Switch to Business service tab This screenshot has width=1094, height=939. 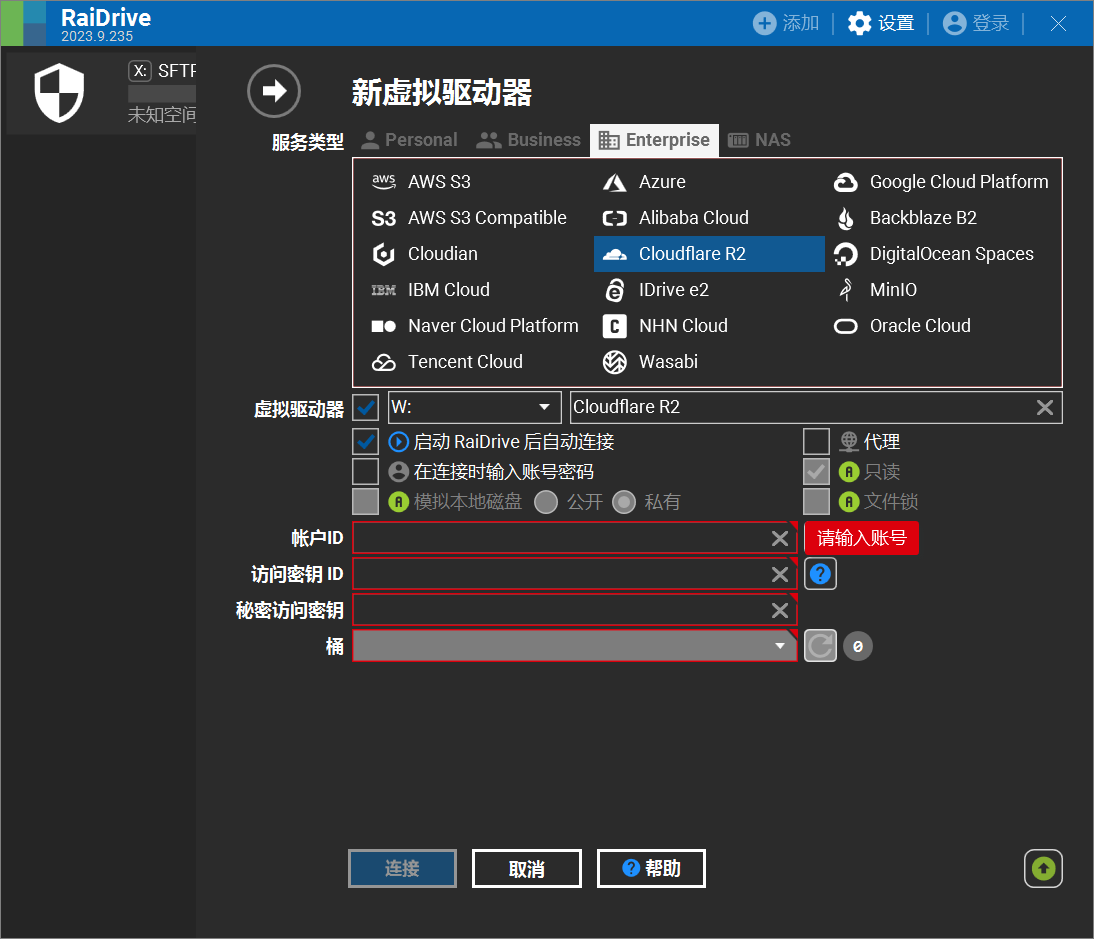pos(528,140)
